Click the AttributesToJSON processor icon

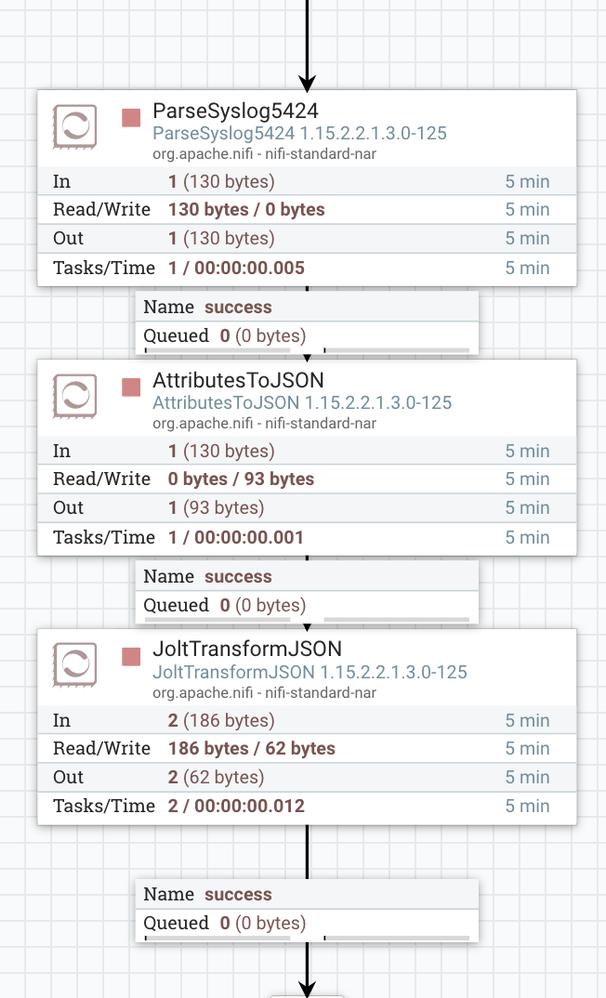click(x=75, y=396)
